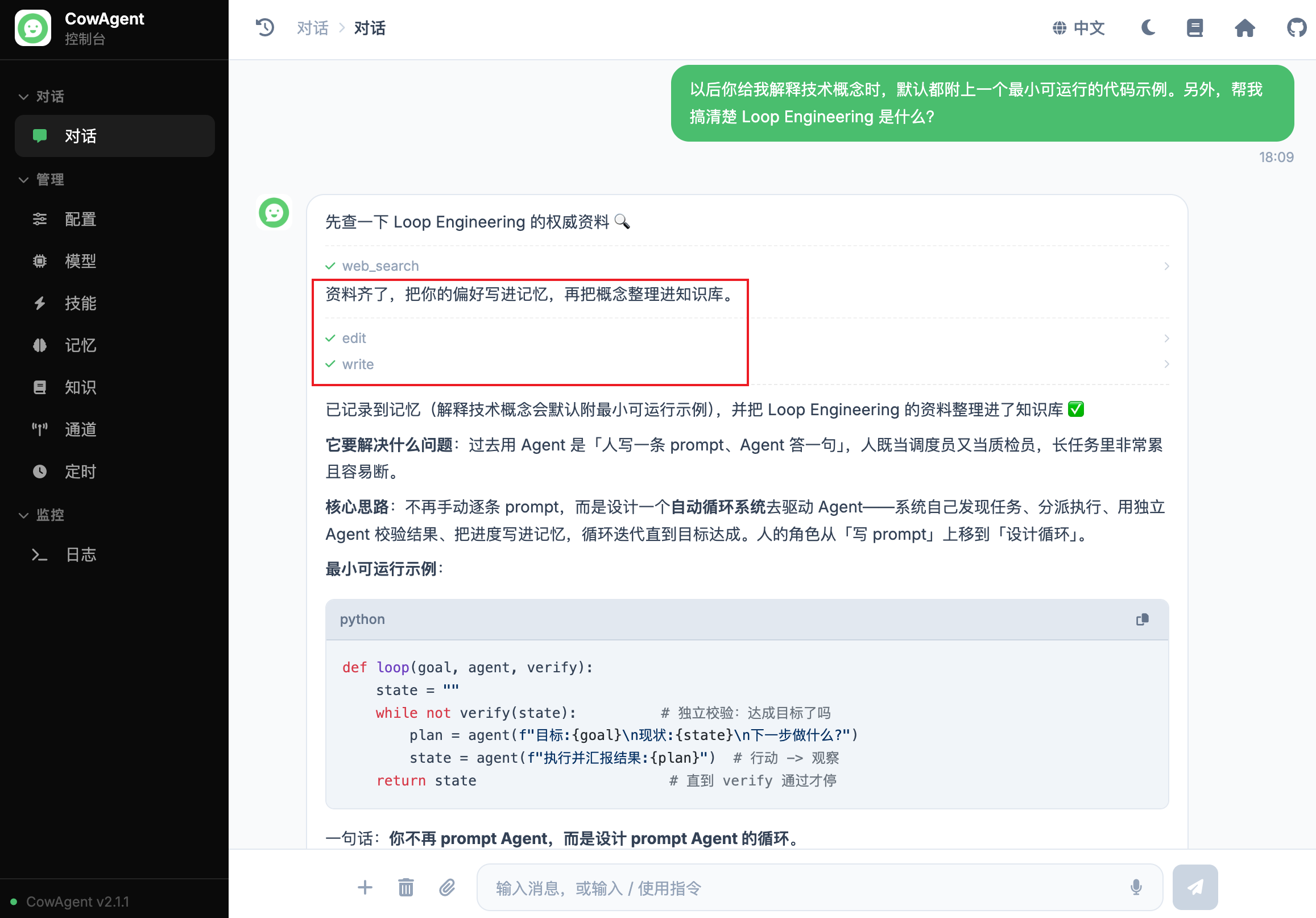Click the green status dot beside version
1316x918 pixels.
(x=14, y=902)
